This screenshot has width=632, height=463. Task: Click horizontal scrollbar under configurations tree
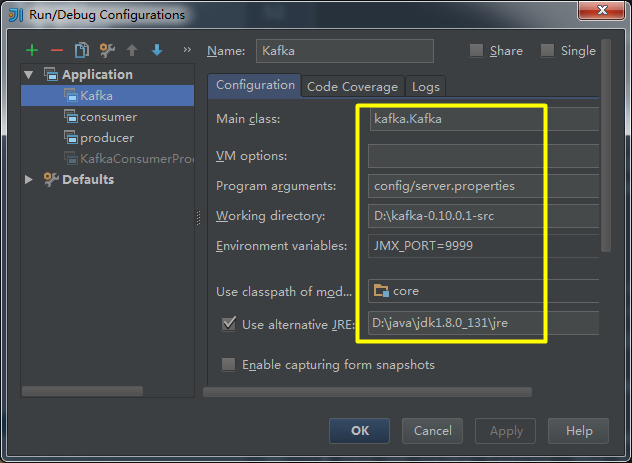point(82,391)
